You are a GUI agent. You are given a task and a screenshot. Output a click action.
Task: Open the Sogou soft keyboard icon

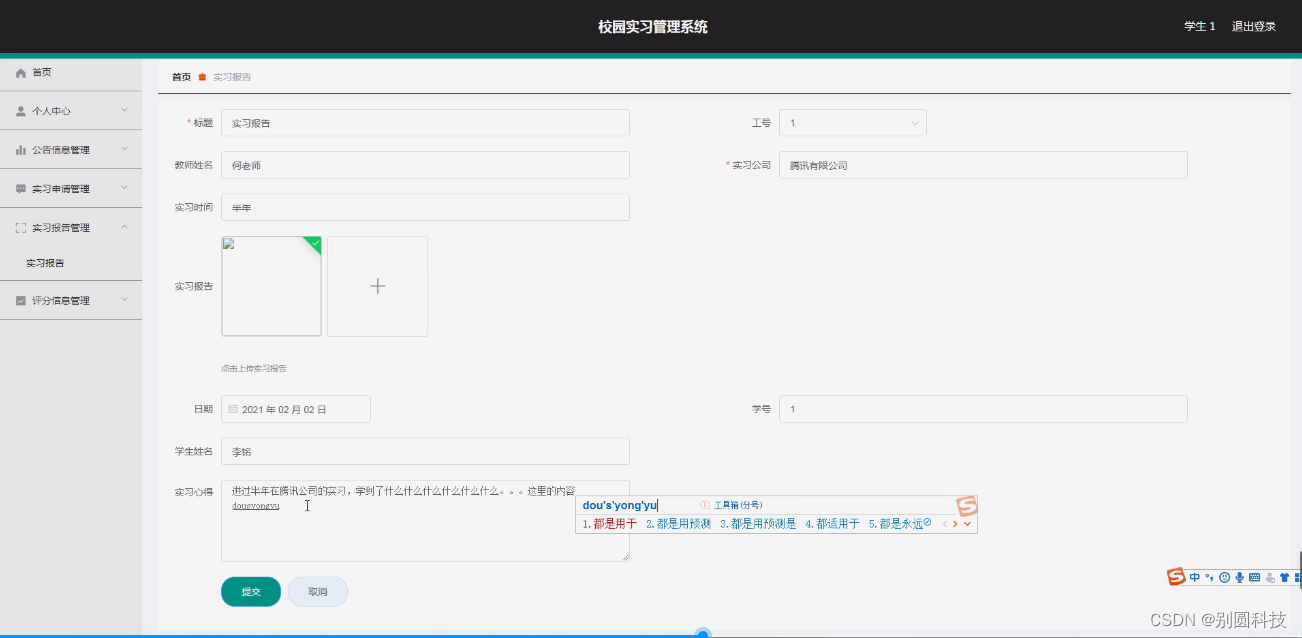[x=1253, y=577]
